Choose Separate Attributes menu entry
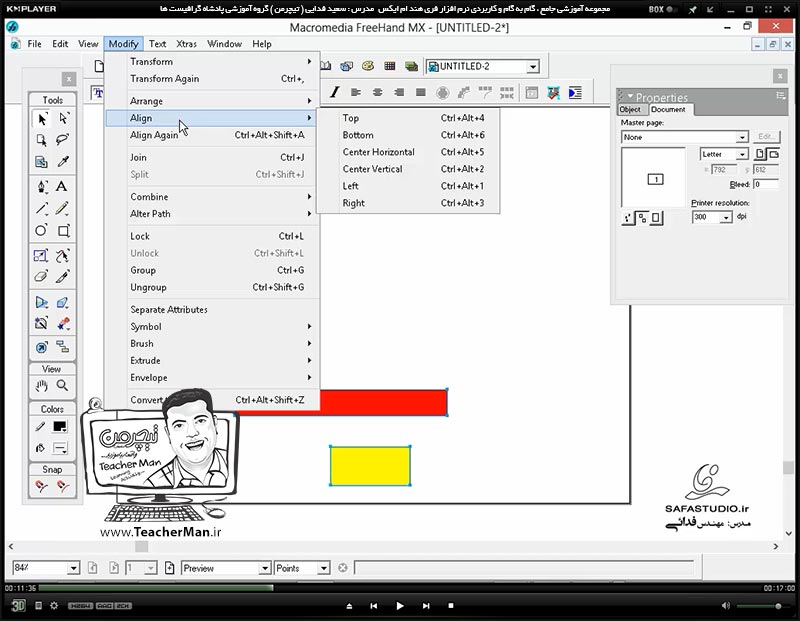 (x=212, y=309)
